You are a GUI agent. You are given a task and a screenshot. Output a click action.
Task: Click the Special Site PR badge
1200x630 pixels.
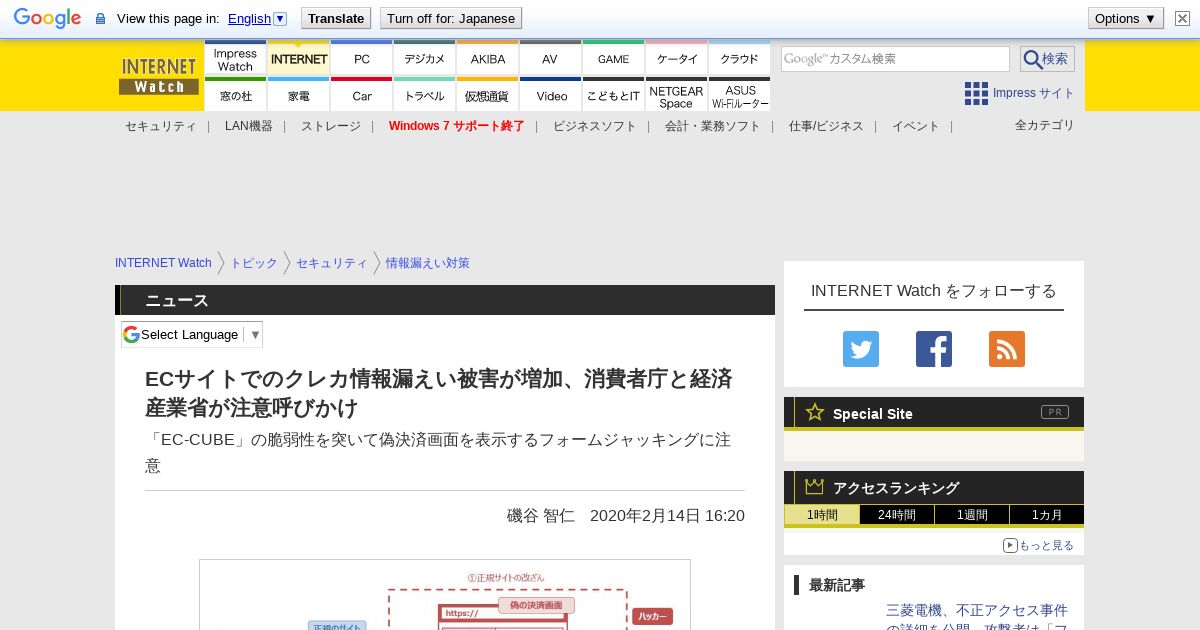[1055, 412]
